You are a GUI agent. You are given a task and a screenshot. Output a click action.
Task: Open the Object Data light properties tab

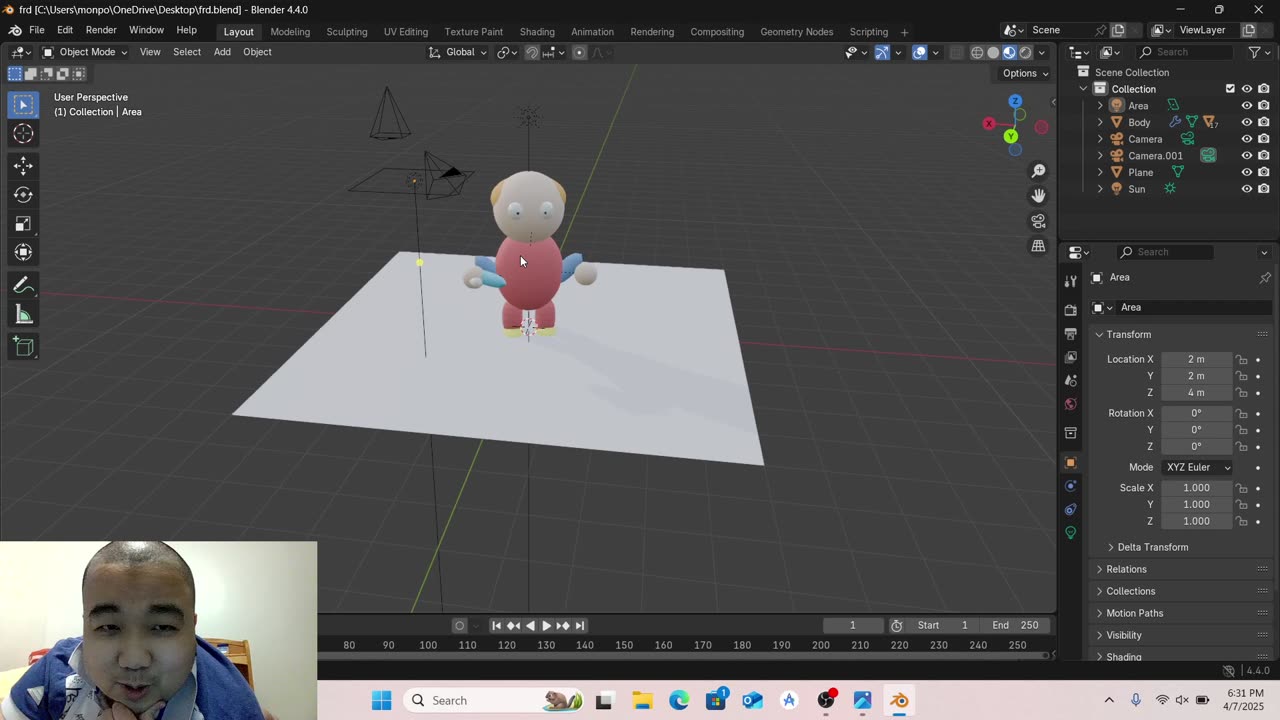click(1070, 532)
